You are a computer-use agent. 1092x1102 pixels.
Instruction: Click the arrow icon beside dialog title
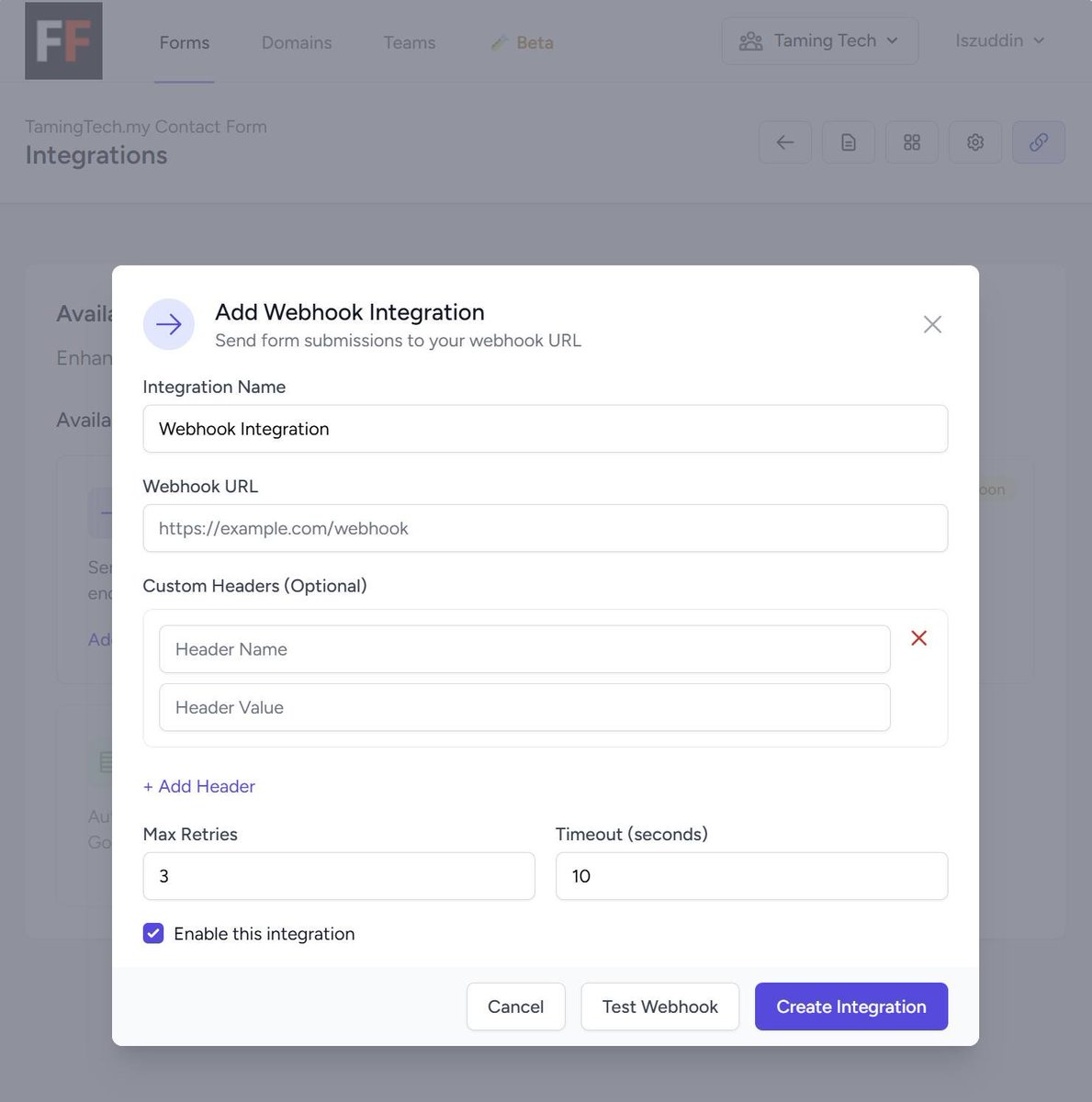[169, 324]
